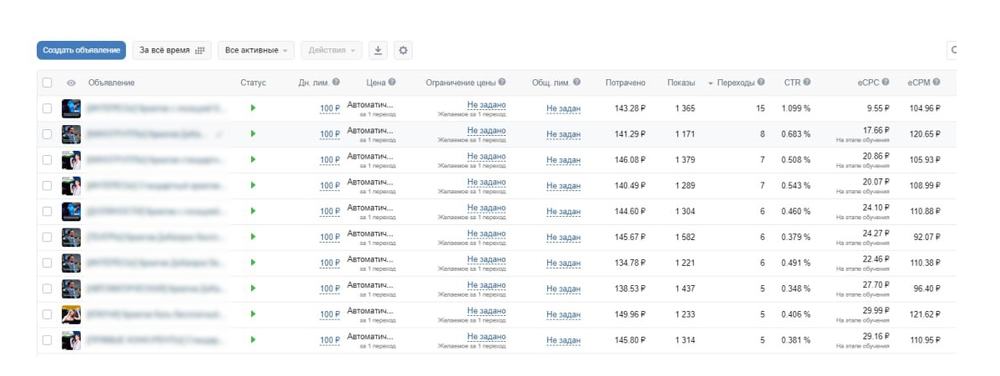Image resolution: width=1000 pixels, height=376 pixels.
Task: Expand the Все активные filter
Action: click(x=256, y=50)
